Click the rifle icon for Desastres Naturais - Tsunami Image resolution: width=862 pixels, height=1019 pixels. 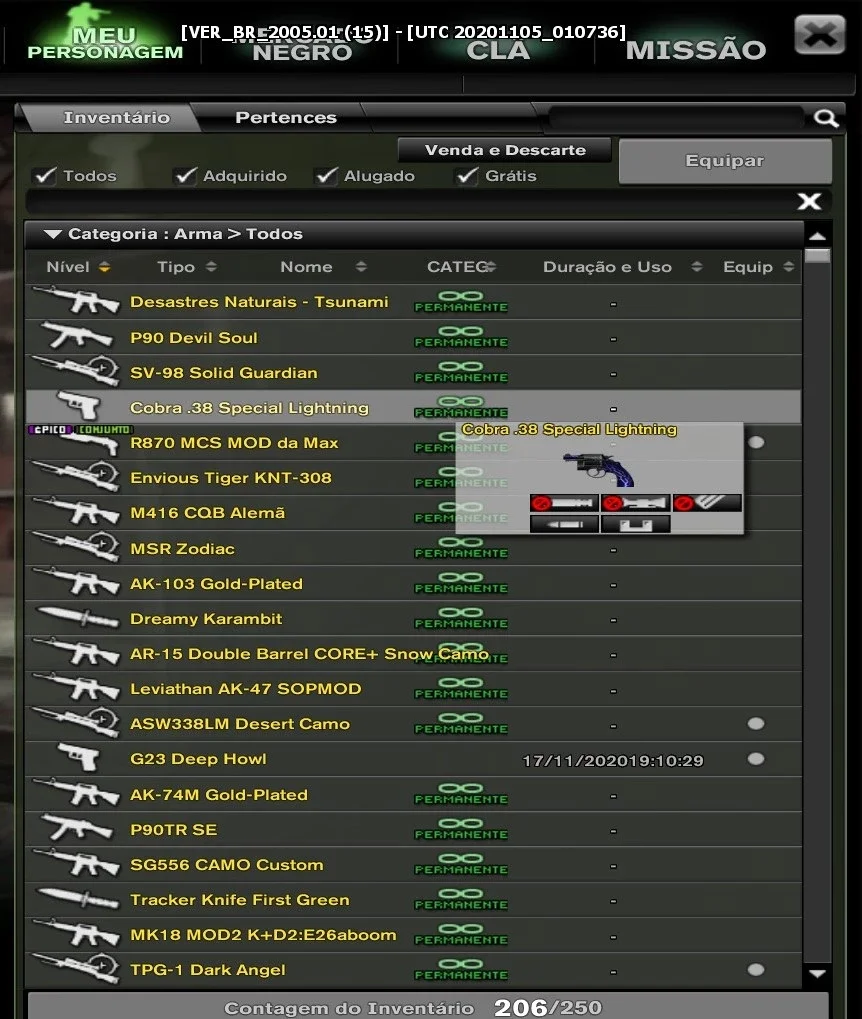(x=76, y=300)
